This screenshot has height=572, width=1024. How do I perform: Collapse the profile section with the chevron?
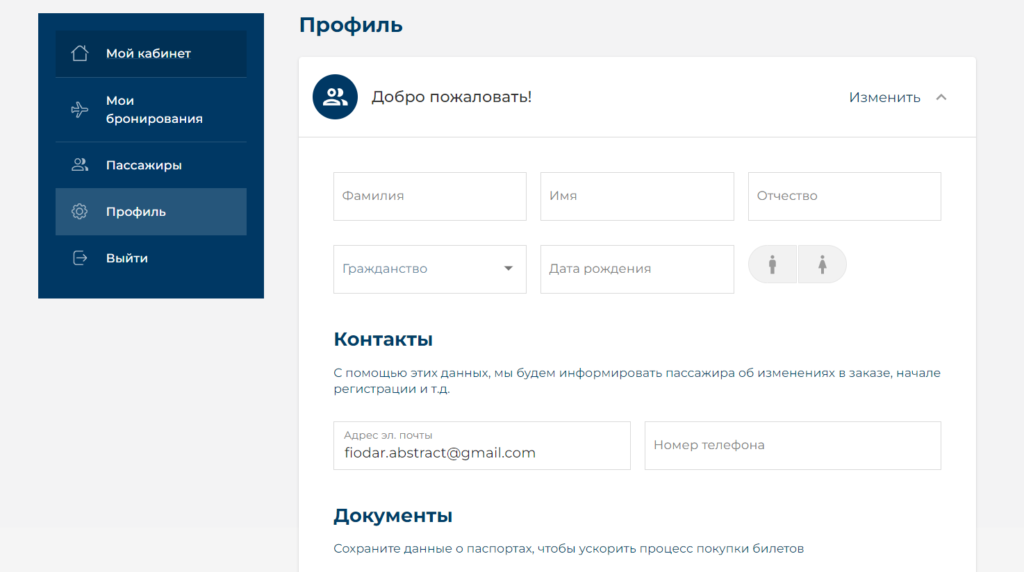coord(940,97)
